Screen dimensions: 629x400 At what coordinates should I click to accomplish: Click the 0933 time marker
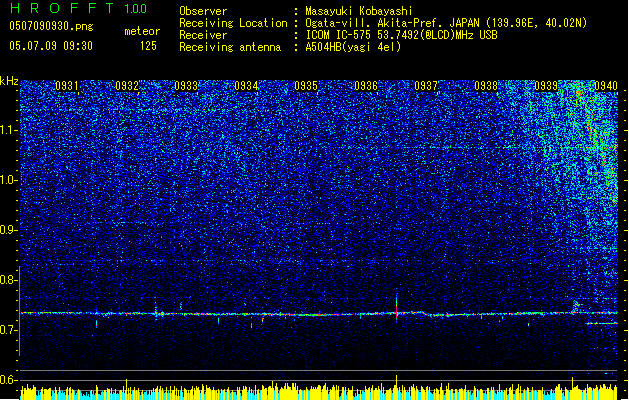coord(186,86)
